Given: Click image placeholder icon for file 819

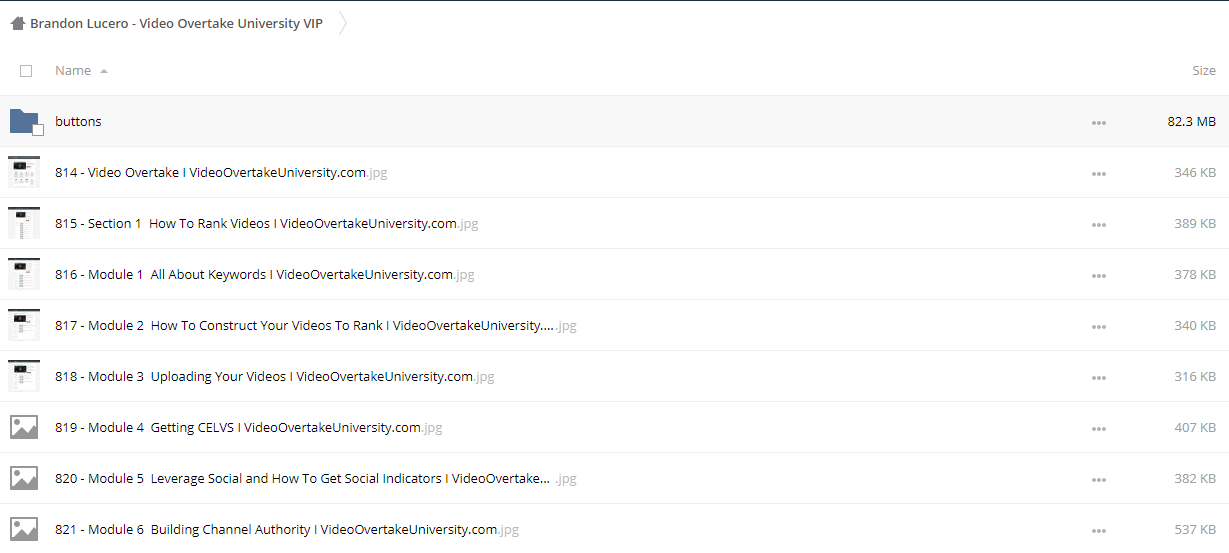Looking at the screenshot, I should pos(24,427).
